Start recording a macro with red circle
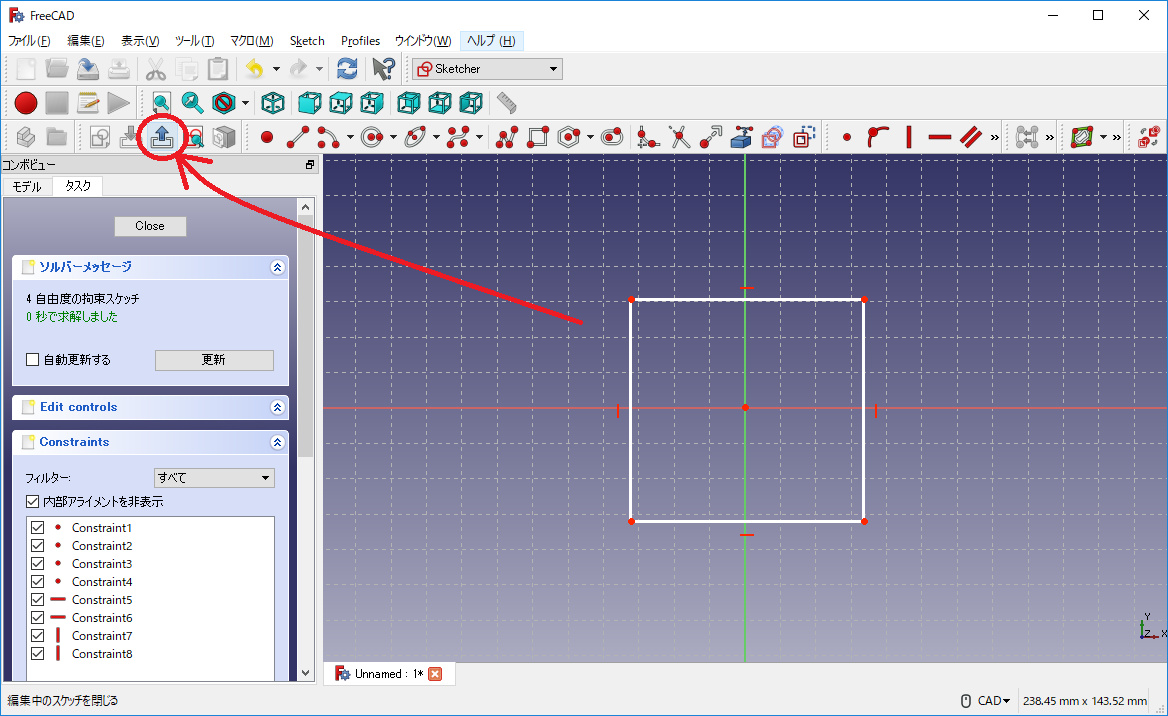This screenshot has width=1168, height=716. pos(26,103)
